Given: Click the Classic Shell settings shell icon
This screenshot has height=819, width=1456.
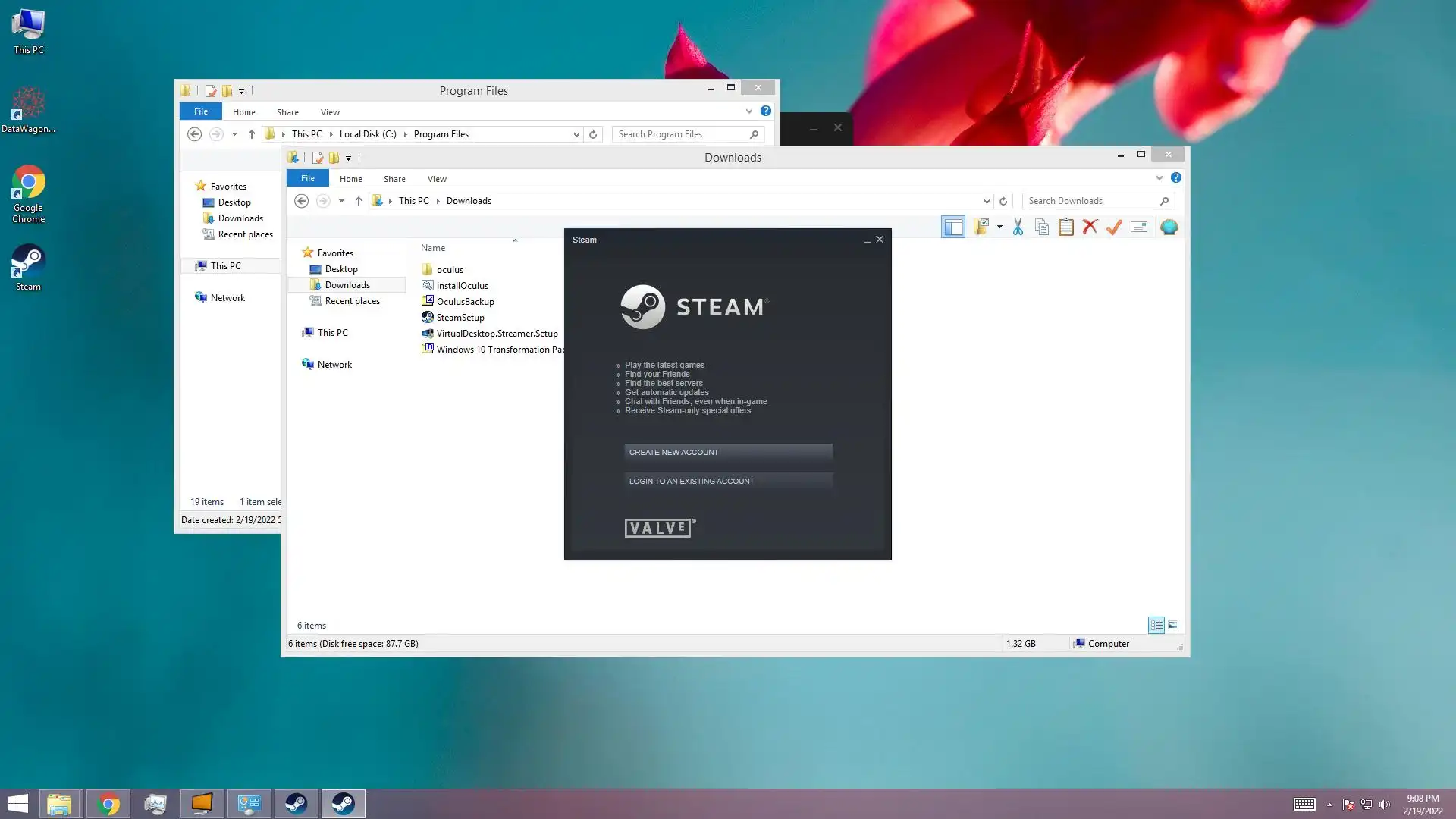Looking at the screenshot, I should tap(1169, 227).
